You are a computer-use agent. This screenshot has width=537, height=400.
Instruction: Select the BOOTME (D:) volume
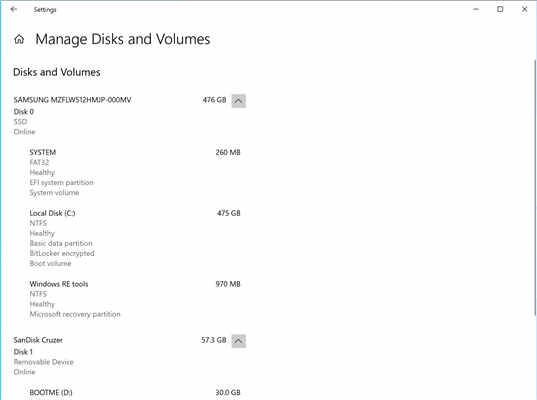135,392
